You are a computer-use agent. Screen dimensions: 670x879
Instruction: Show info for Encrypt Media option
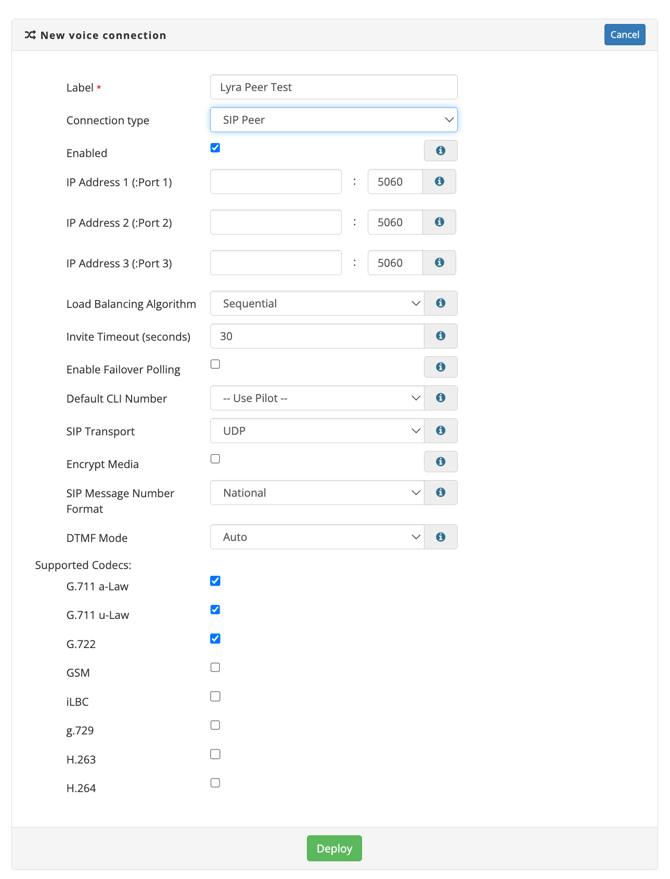(x=440, y=462)
